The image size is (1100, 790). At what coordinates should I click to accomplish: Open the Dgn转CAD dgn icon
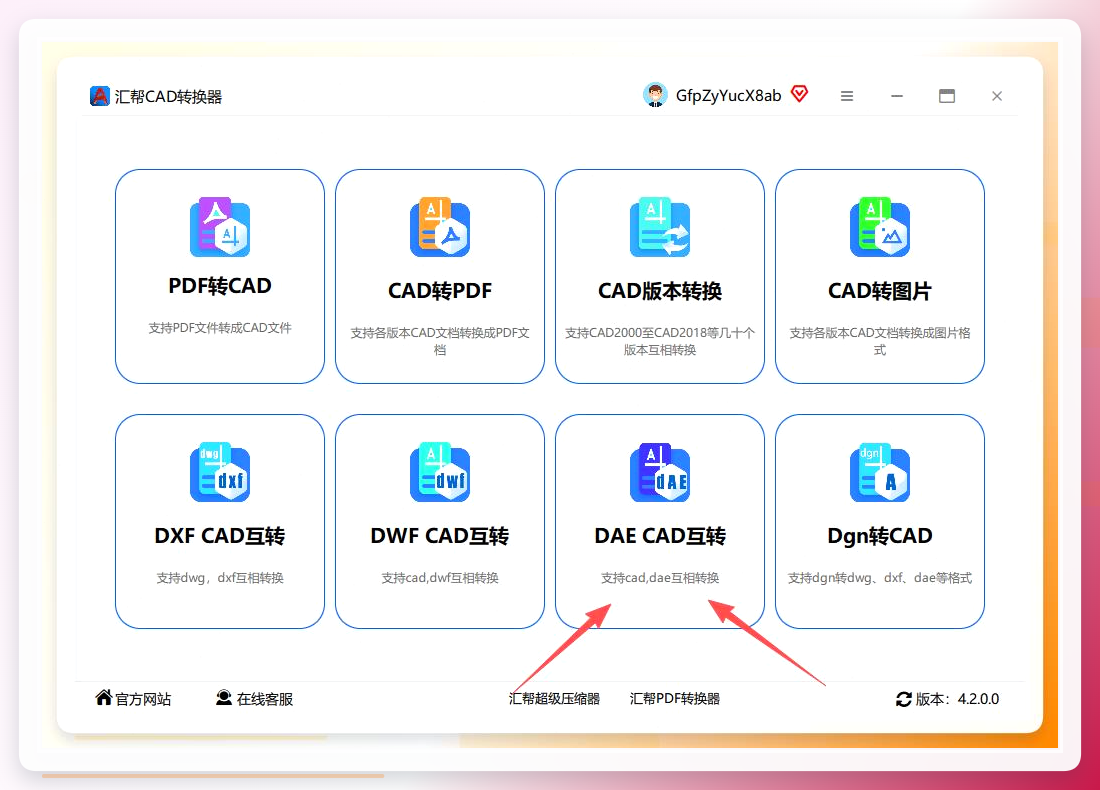point(880,472)
